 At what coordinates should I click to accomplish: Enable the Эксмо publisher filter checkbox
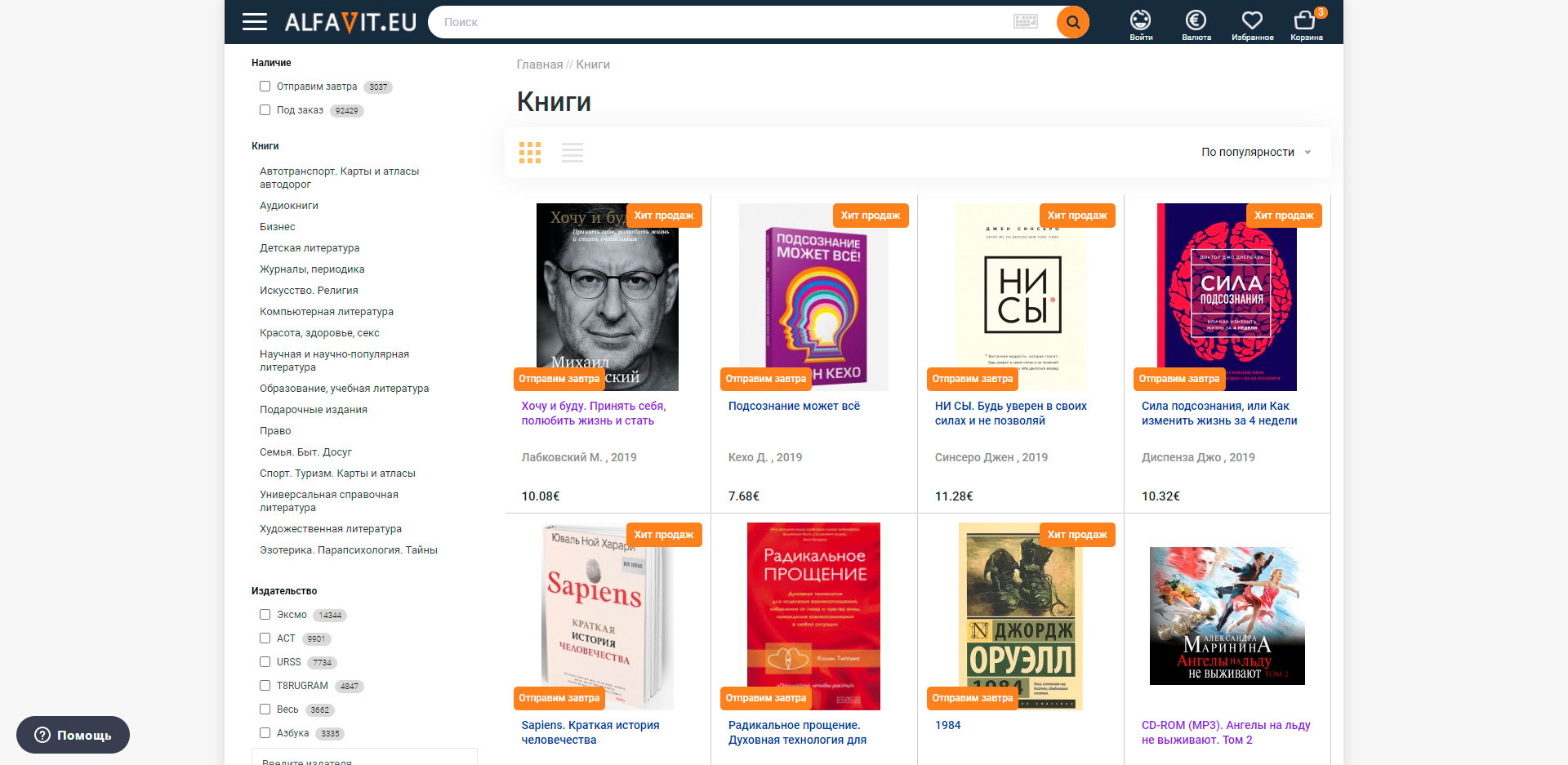(265, 615)
